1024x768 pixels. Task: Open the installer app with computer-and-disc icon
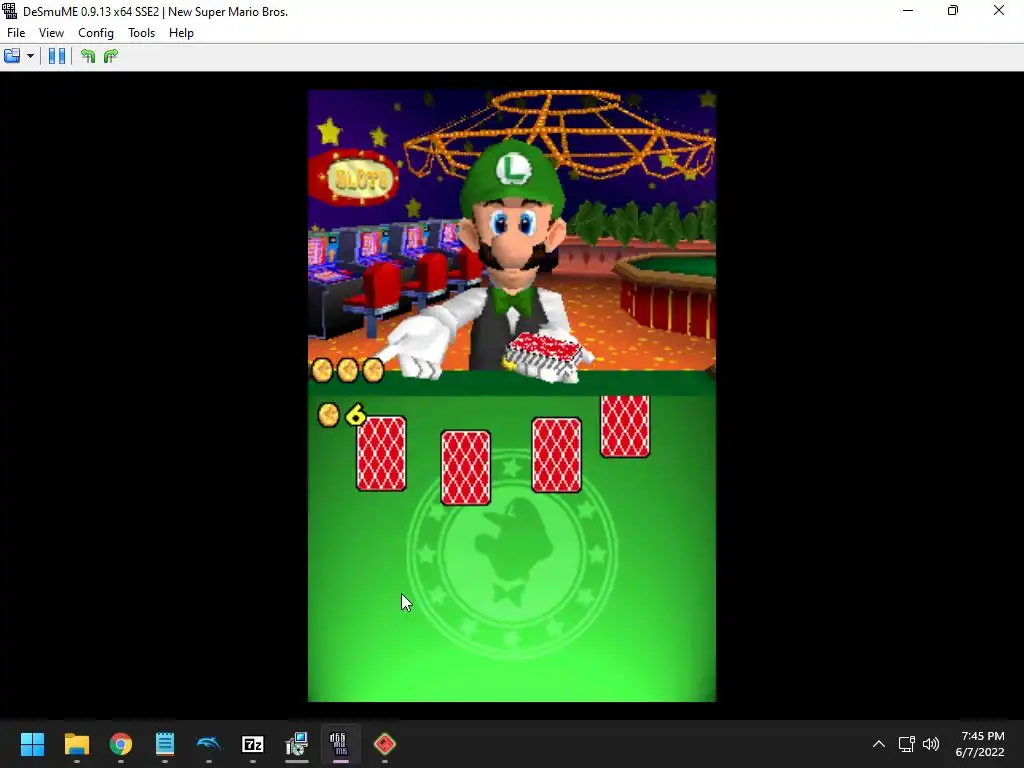coord(296,744)
